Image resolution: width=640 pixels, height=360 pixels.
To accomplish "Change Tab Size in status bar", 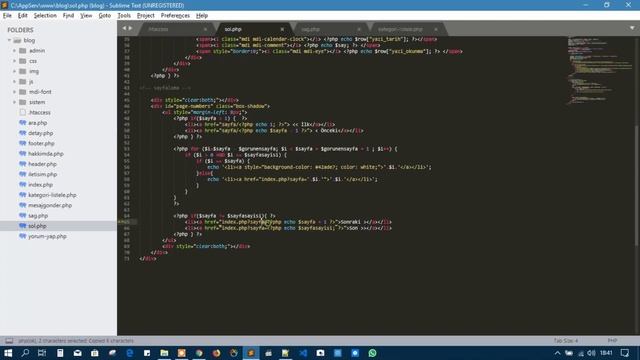I will [566, 340].
